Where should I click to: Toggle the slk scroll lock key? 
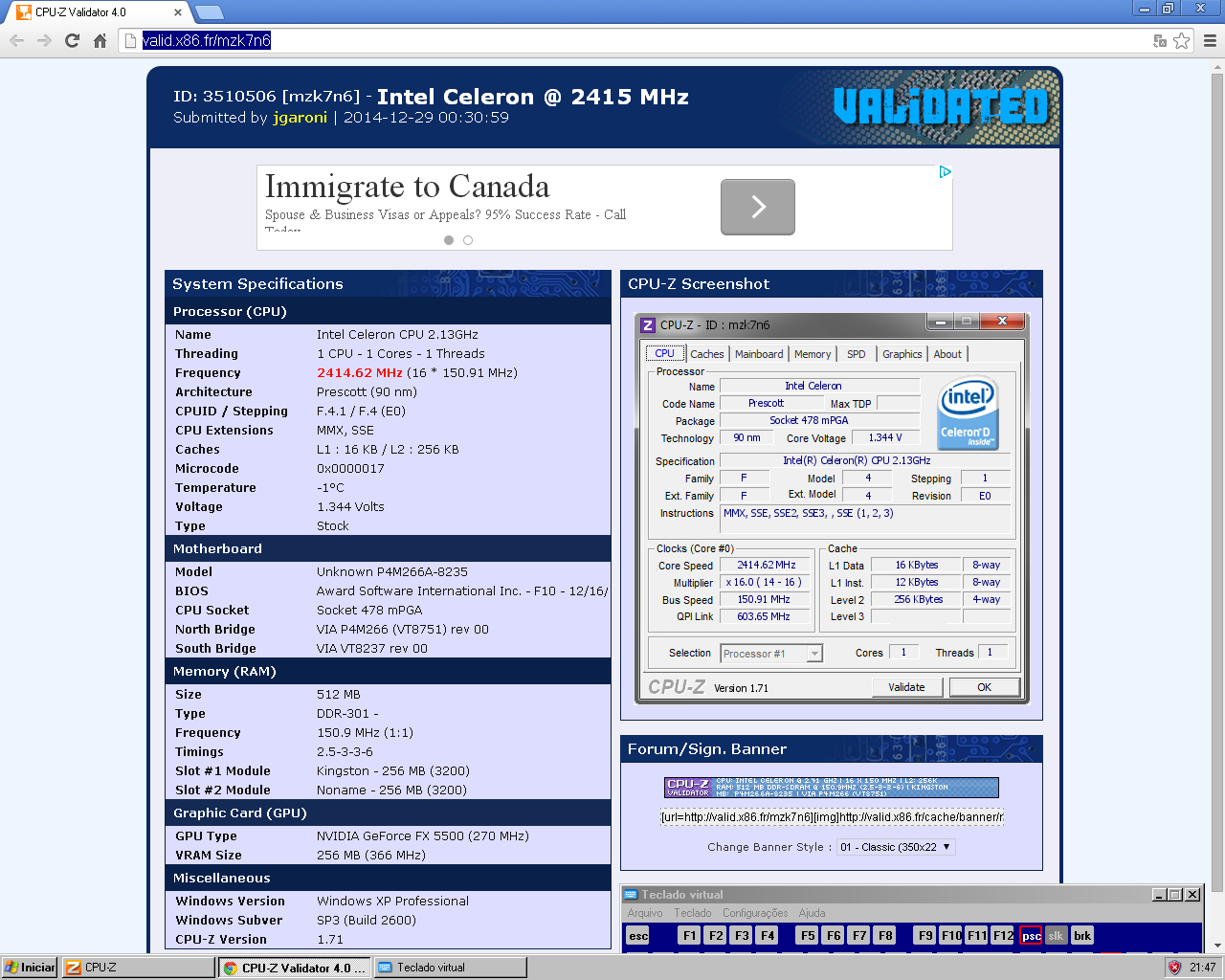1056,936
